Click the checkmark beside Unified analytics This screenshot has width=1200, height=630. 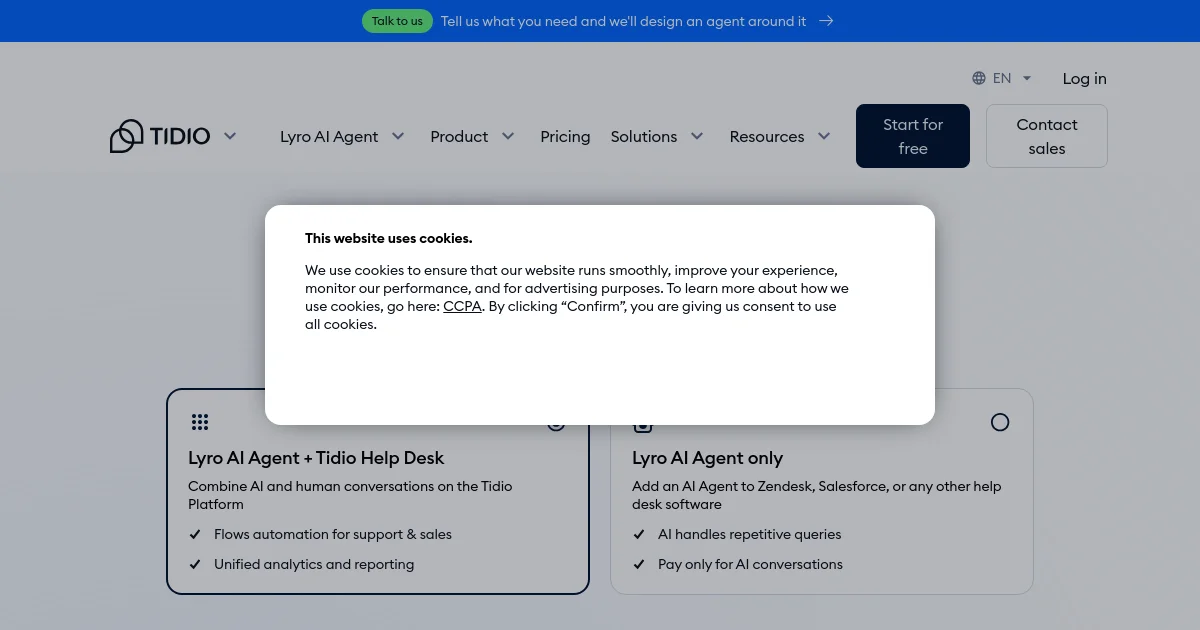(195, 564)
